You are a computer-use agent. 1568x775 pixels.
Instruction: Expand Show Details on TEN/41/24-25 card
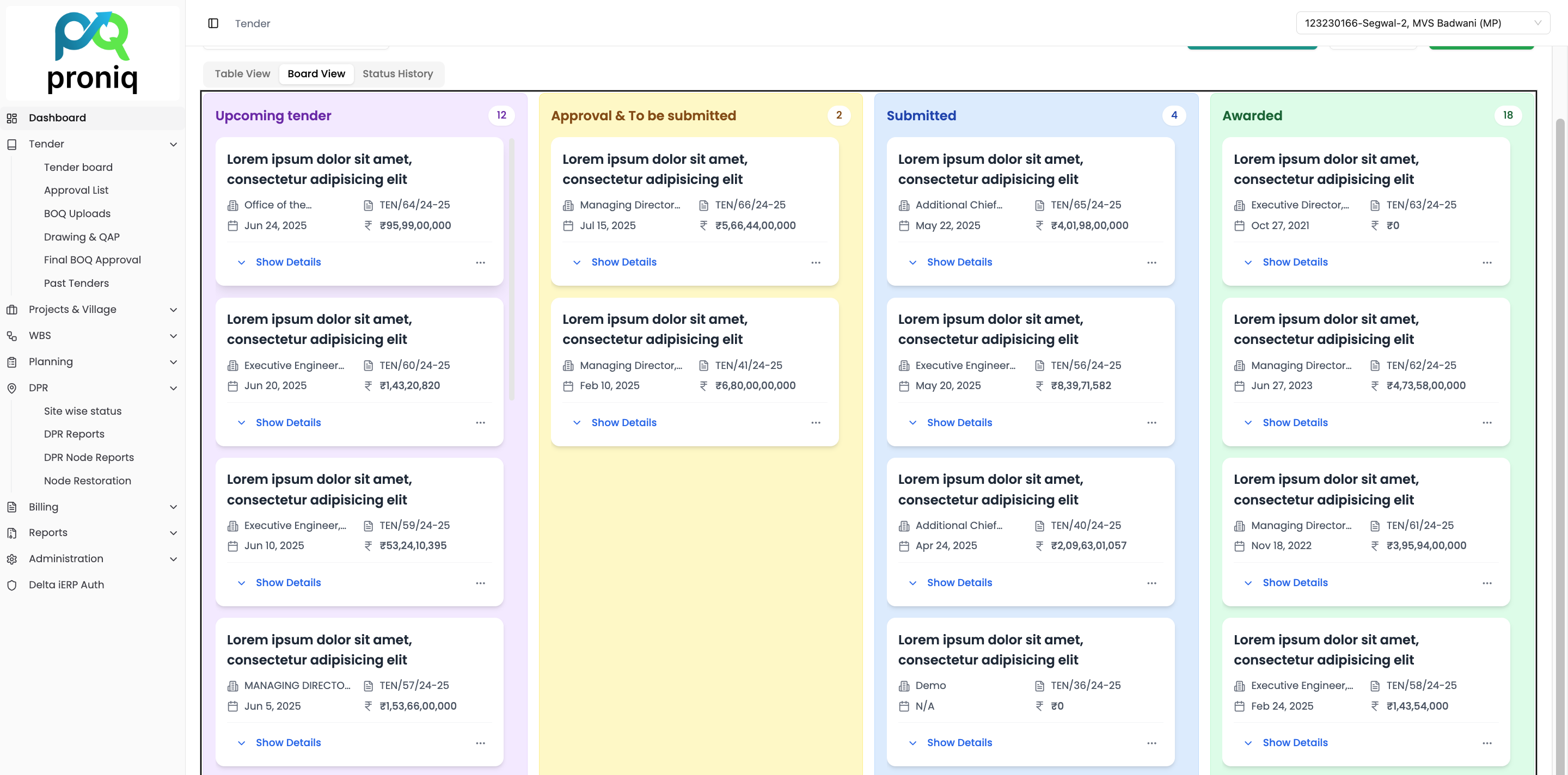point(623,423)
